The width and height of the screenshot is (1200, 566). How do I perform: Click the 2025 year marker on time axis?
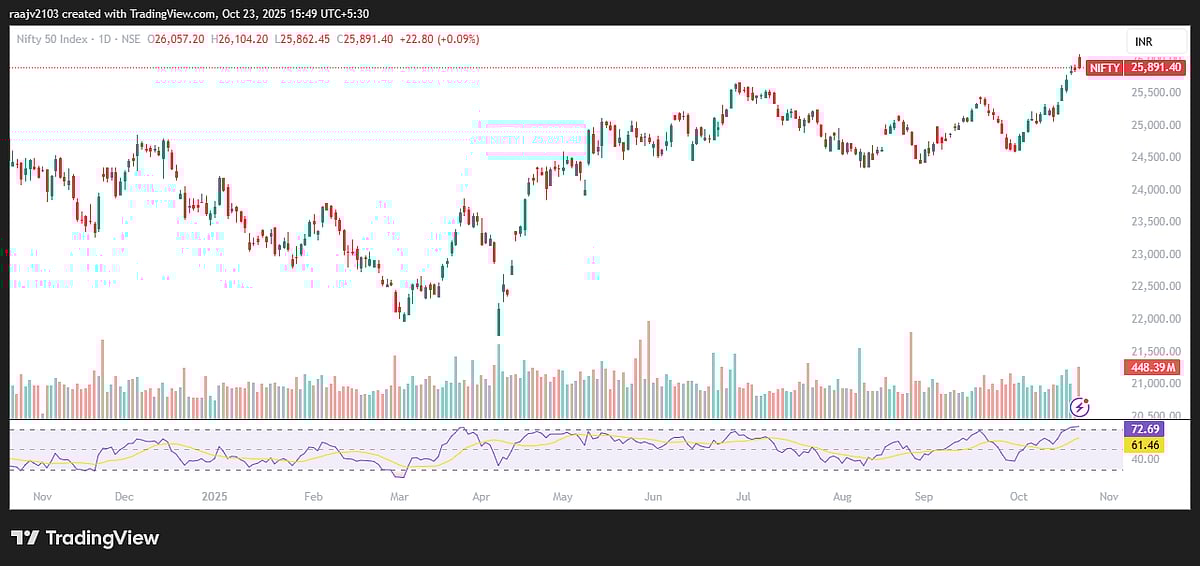(x=215, y=496)
